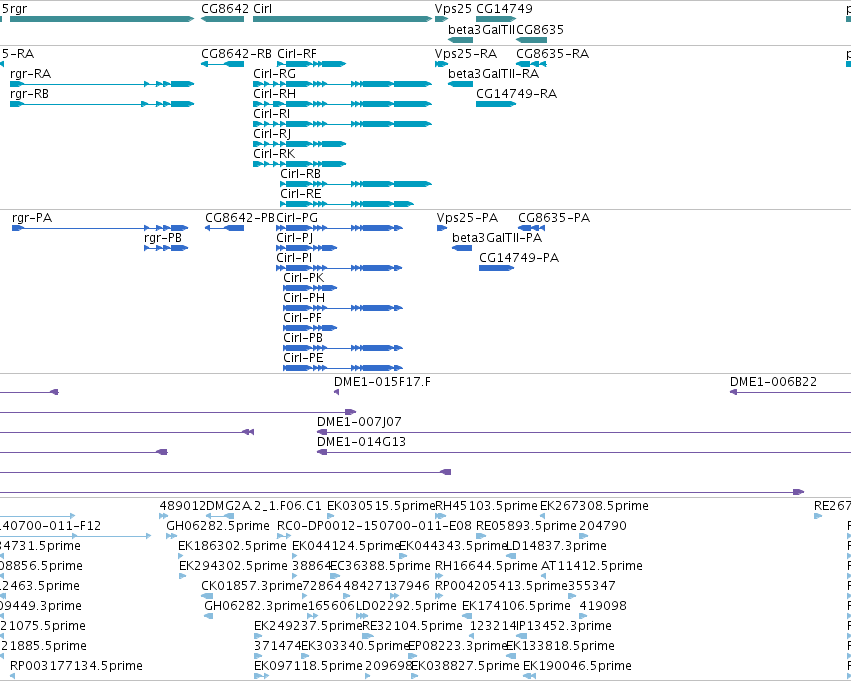Click EST EK267308.5prime
The image size is (851, 681).
[594, 506]
